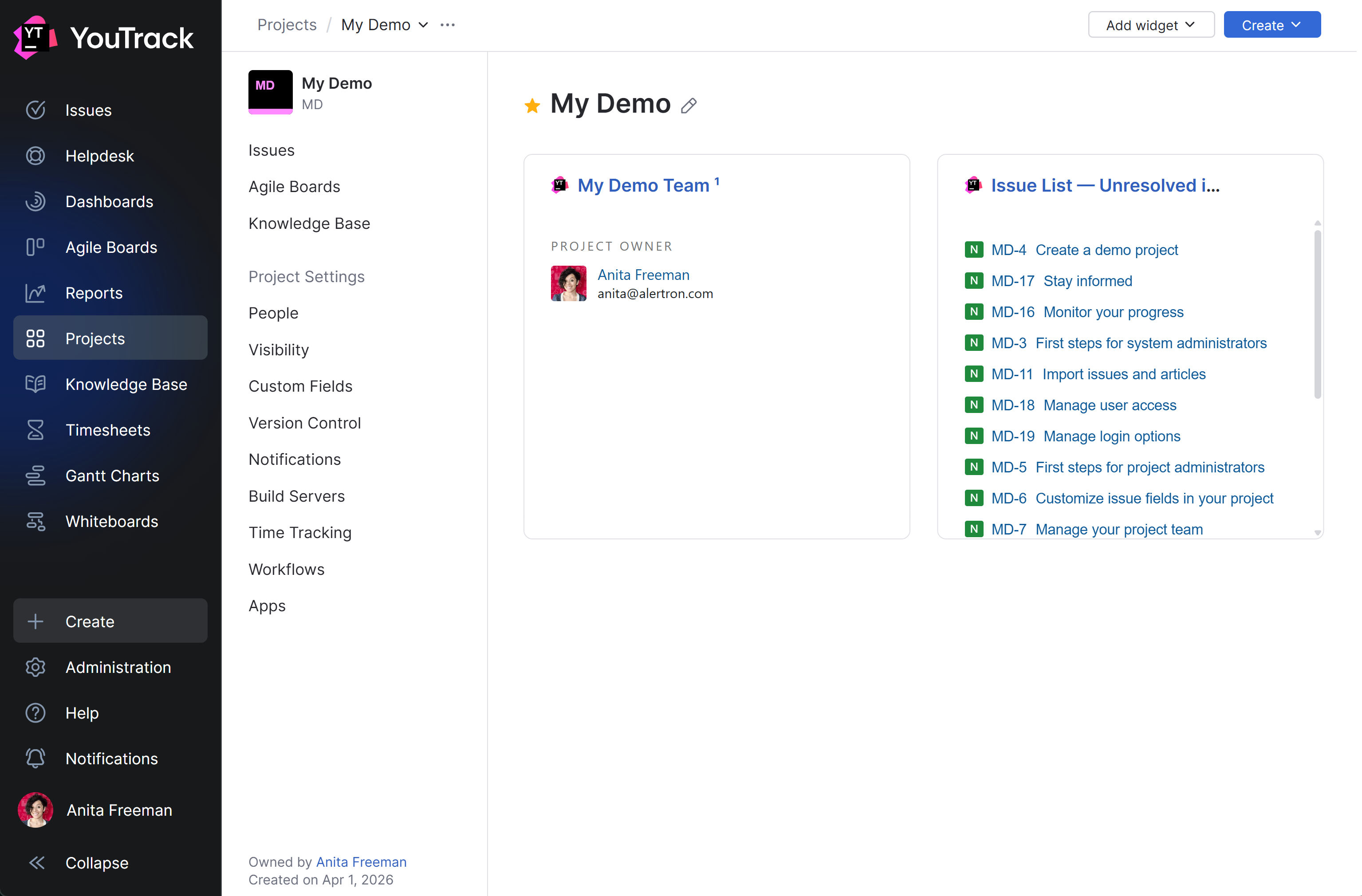Select Custom Fields in project settings

pyautogui.click(x=301, y=386)
